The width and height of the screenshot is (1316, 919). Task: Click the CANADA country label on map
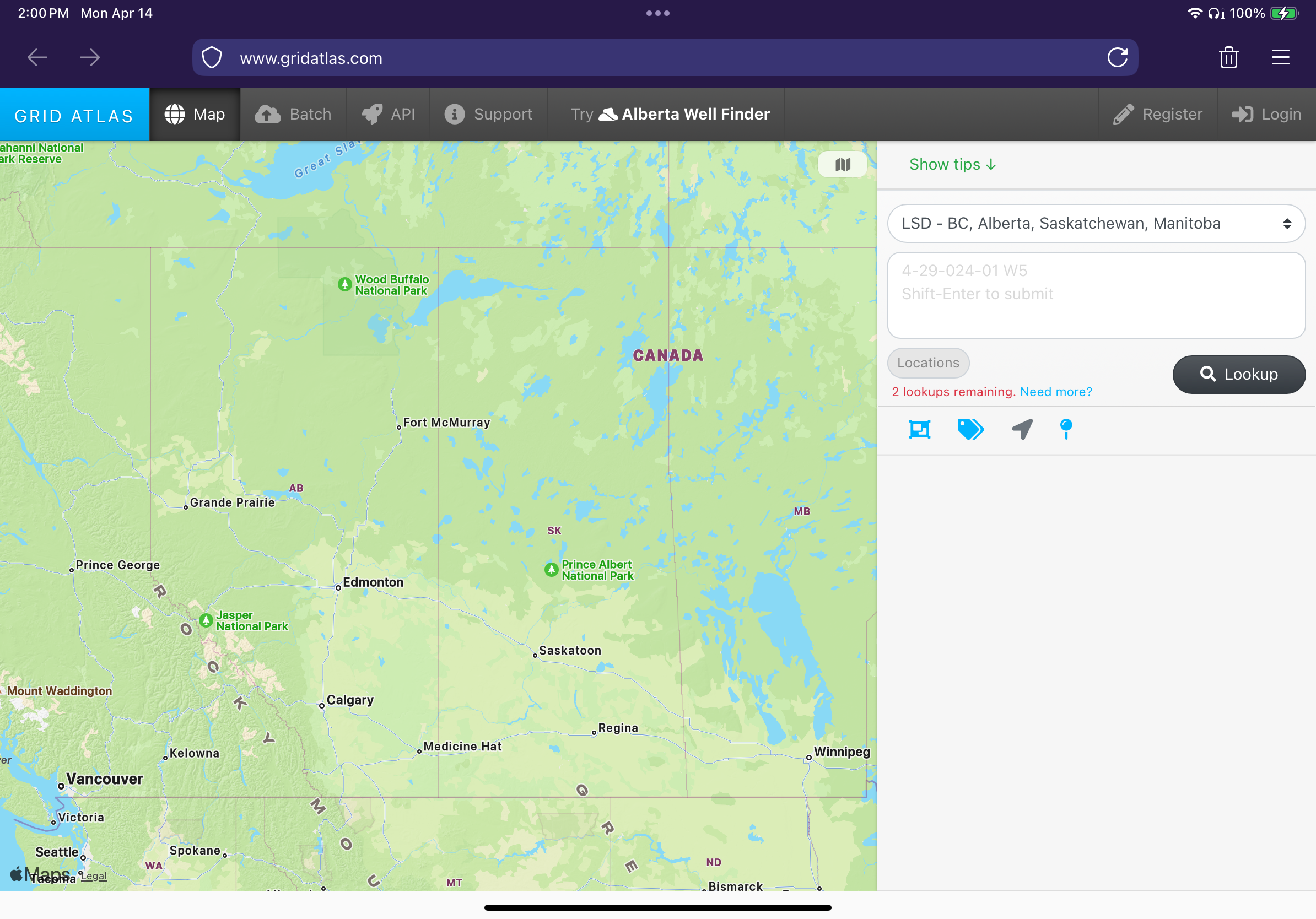668,355
